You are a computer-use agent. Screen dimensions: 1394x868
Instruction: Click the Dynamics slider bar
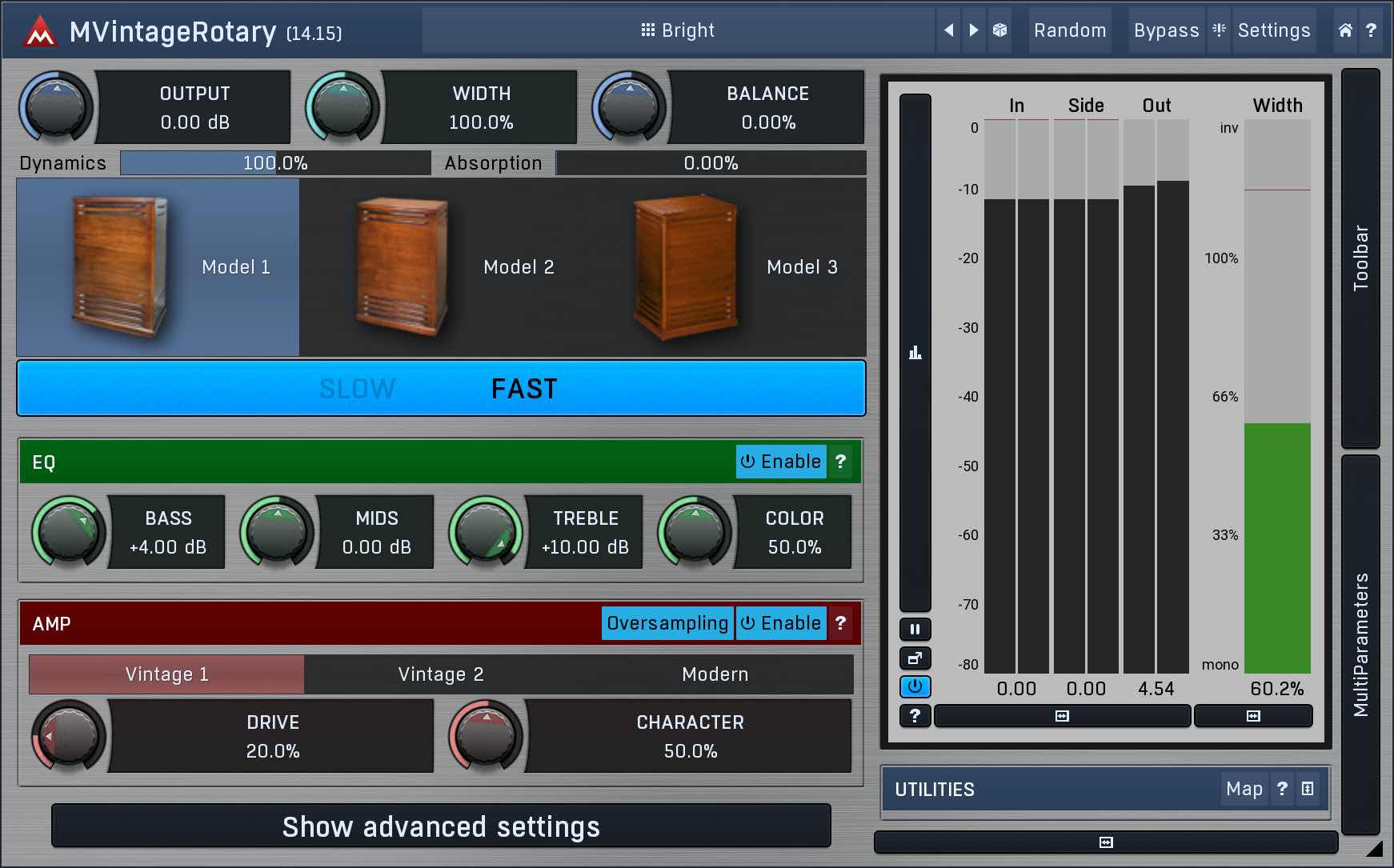[x=275, y=163]
